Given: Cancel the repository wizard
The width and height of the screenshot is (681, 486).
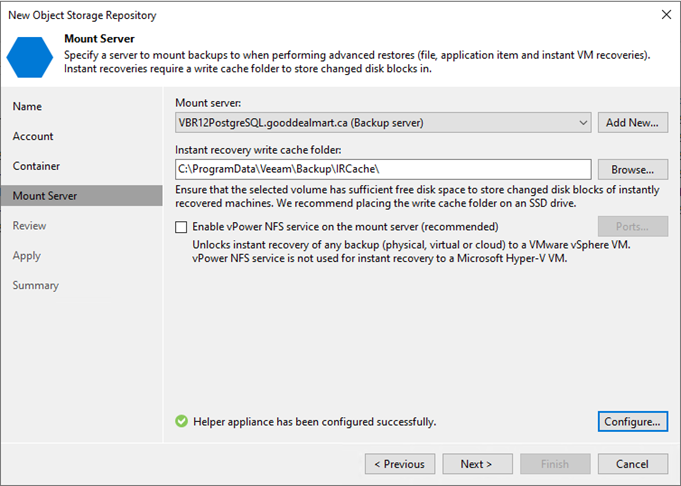Looking at the screenshot, I should point(633,464).
